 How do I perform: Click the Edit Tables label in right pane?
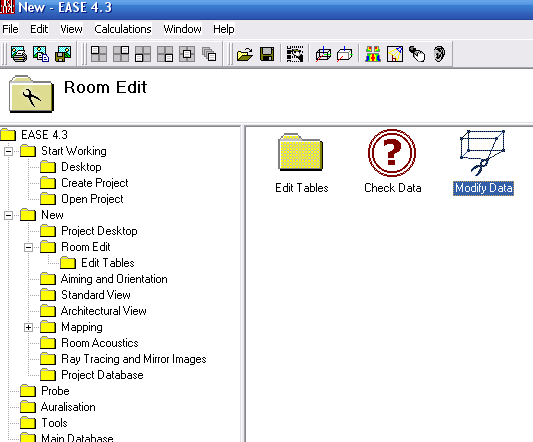(302, 188)
